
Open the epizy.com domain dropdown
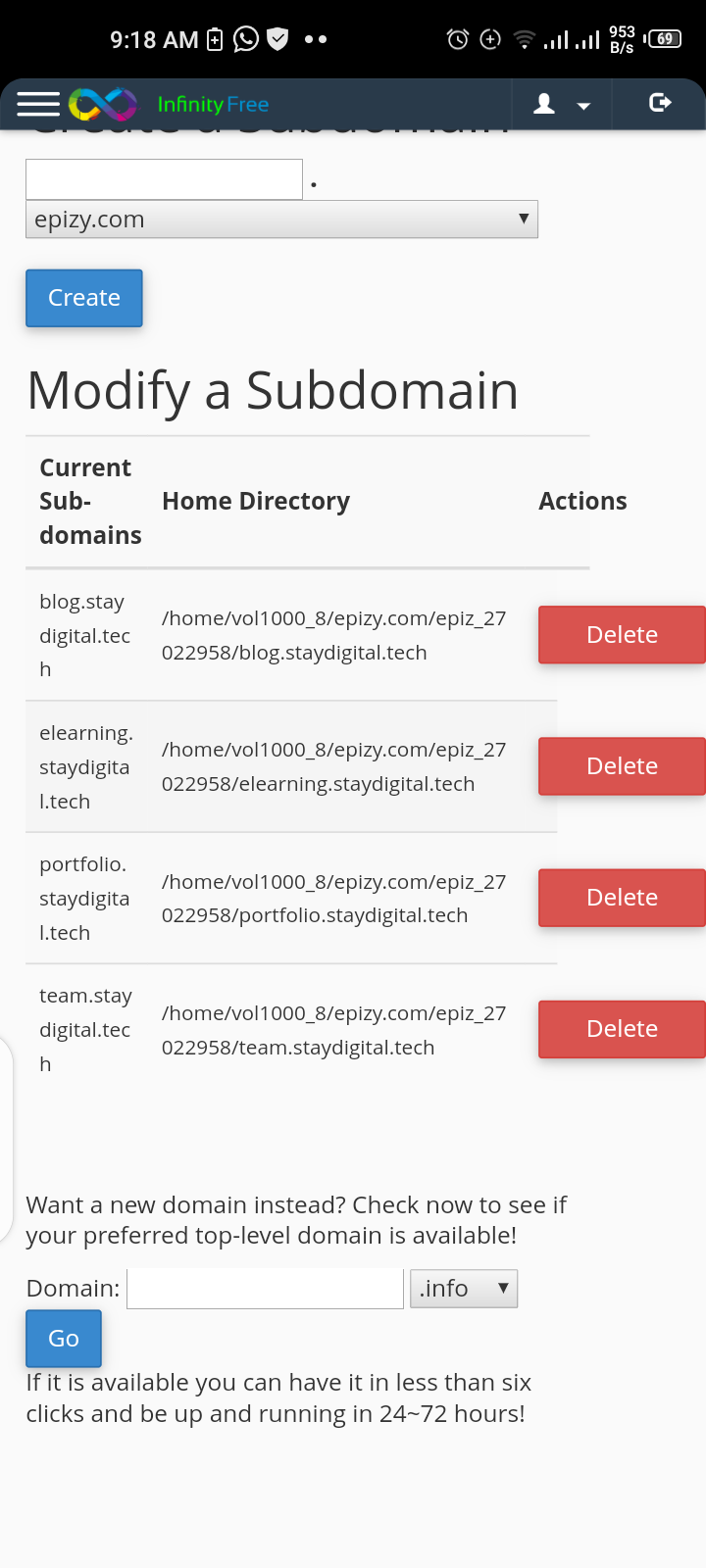(281, 219)
